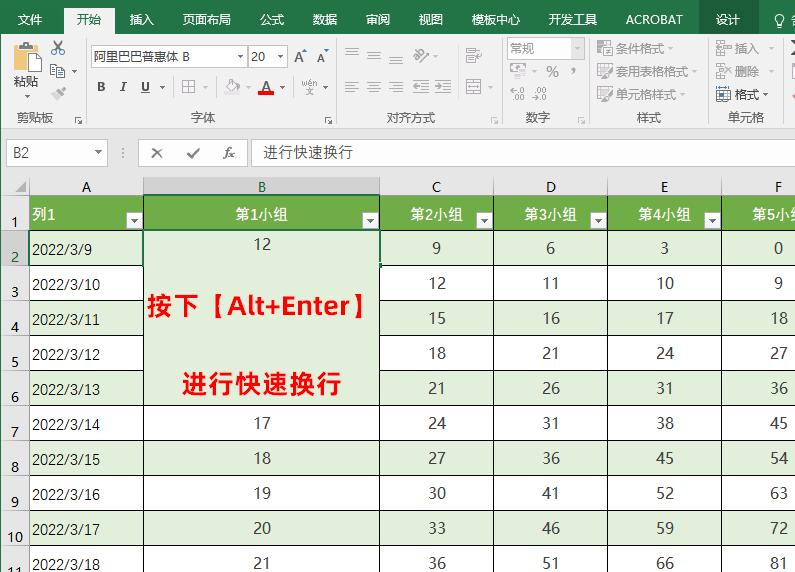Image resolution: width=795 pixels, height=572 pixels.
Task: Cancel cell entry with the X icon
Action: [x=157, y=153]
